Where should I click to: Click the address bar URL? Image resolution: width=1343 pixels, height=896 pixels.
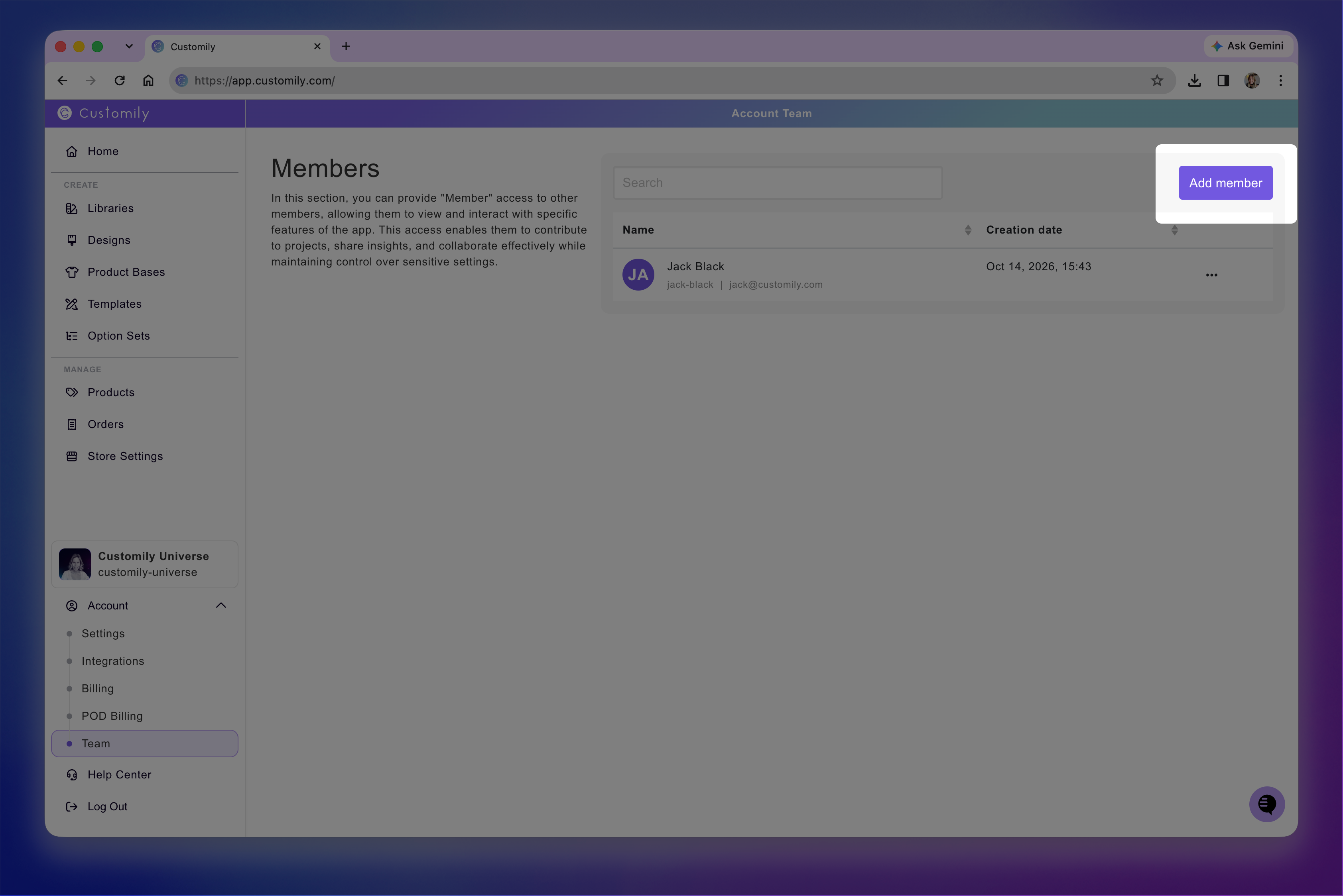point(265,81)
